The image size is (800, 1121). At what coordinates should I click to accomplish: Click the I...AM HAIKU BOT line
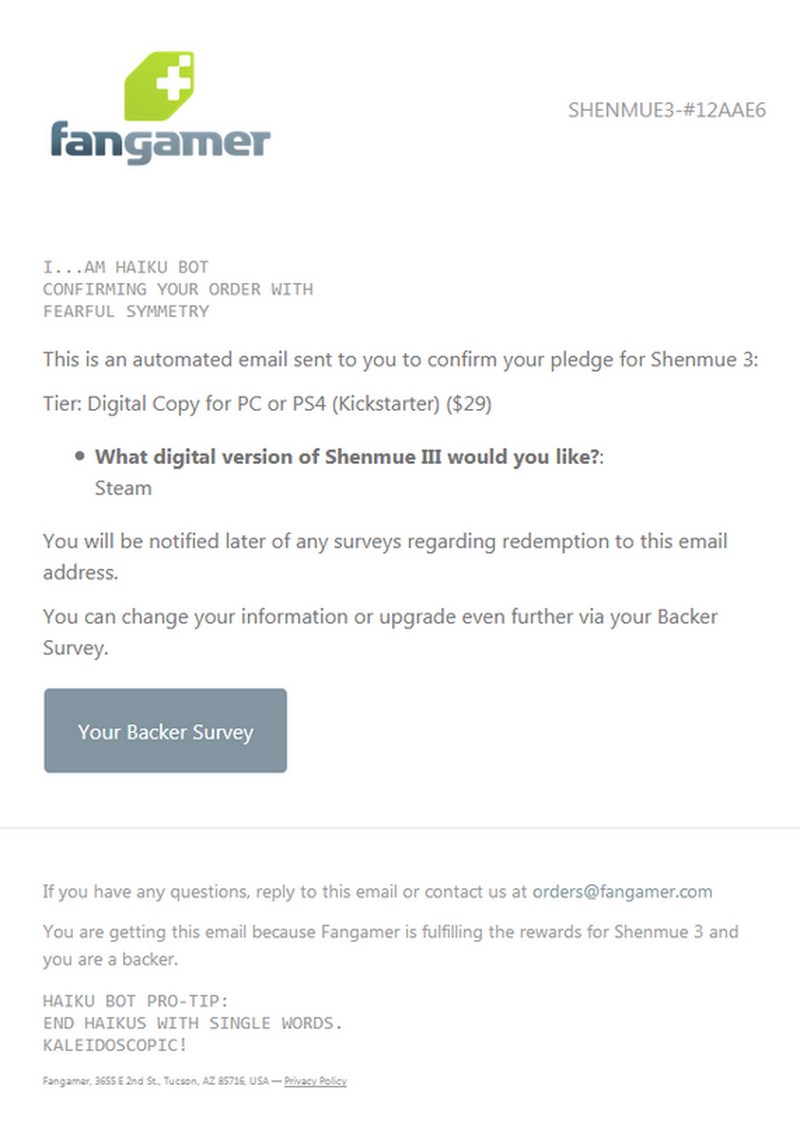pos(125,267)
